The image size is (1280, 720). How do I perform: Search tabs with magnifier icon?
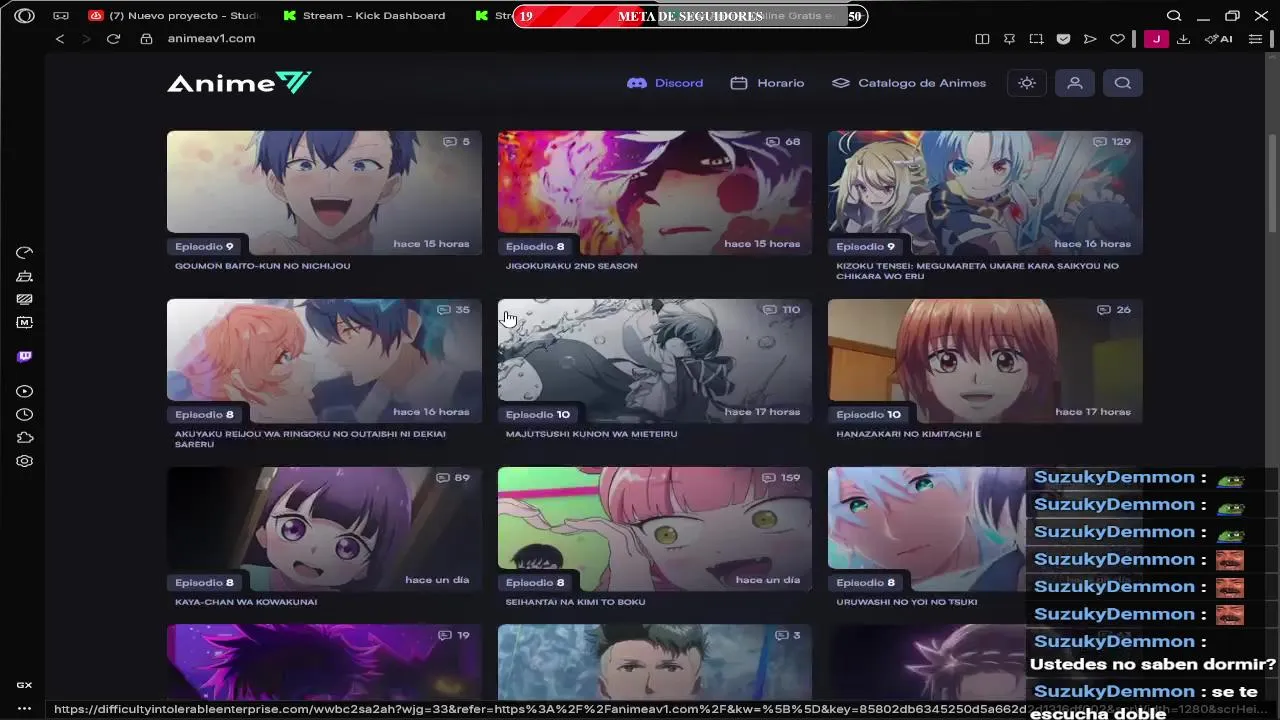1174,16
